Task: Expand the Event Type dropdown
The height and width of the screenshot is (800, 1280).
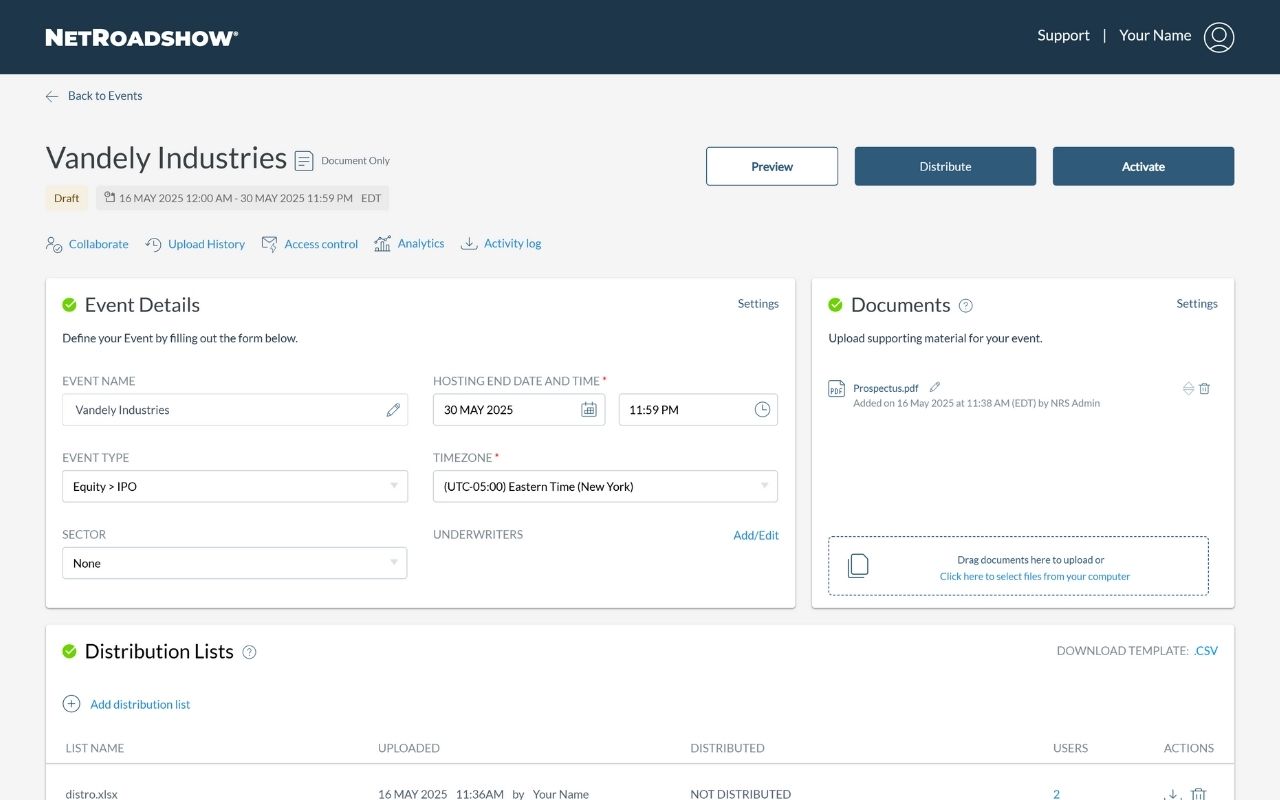Action: click(234, 486)
